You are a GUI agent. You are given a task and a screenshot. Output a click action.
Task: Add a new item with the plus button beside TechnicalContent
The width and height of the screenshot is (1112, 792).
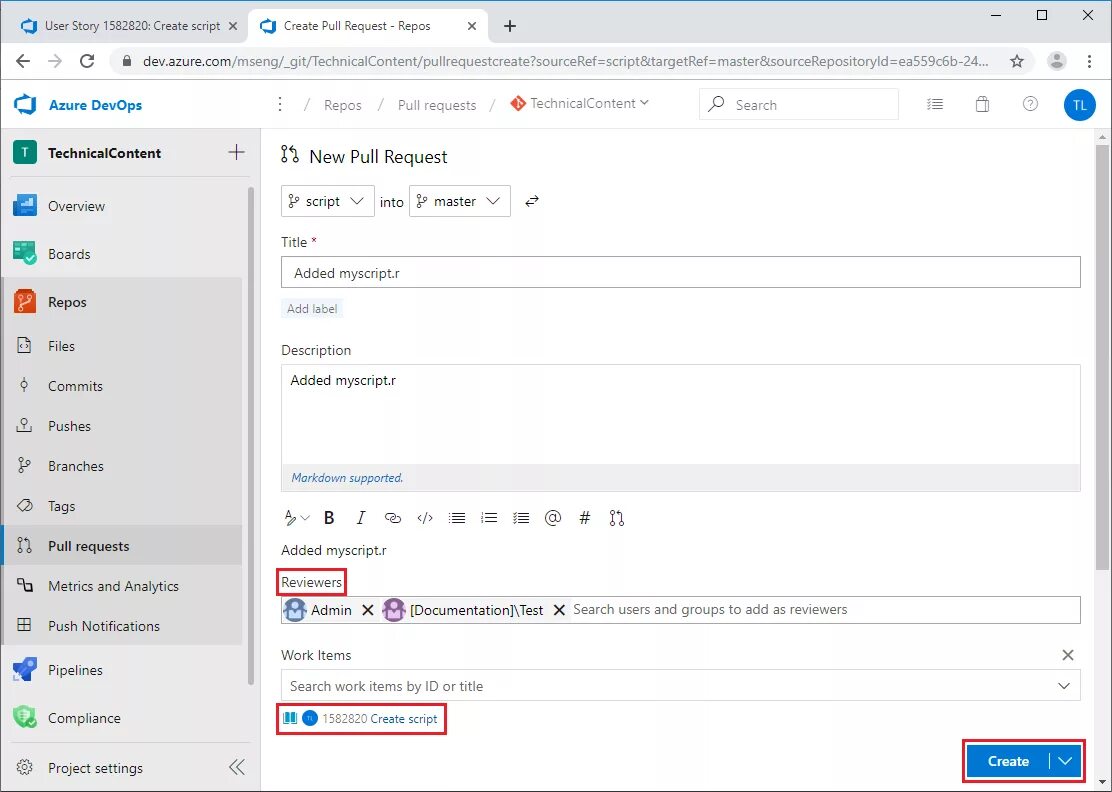(x=236, y=152)
